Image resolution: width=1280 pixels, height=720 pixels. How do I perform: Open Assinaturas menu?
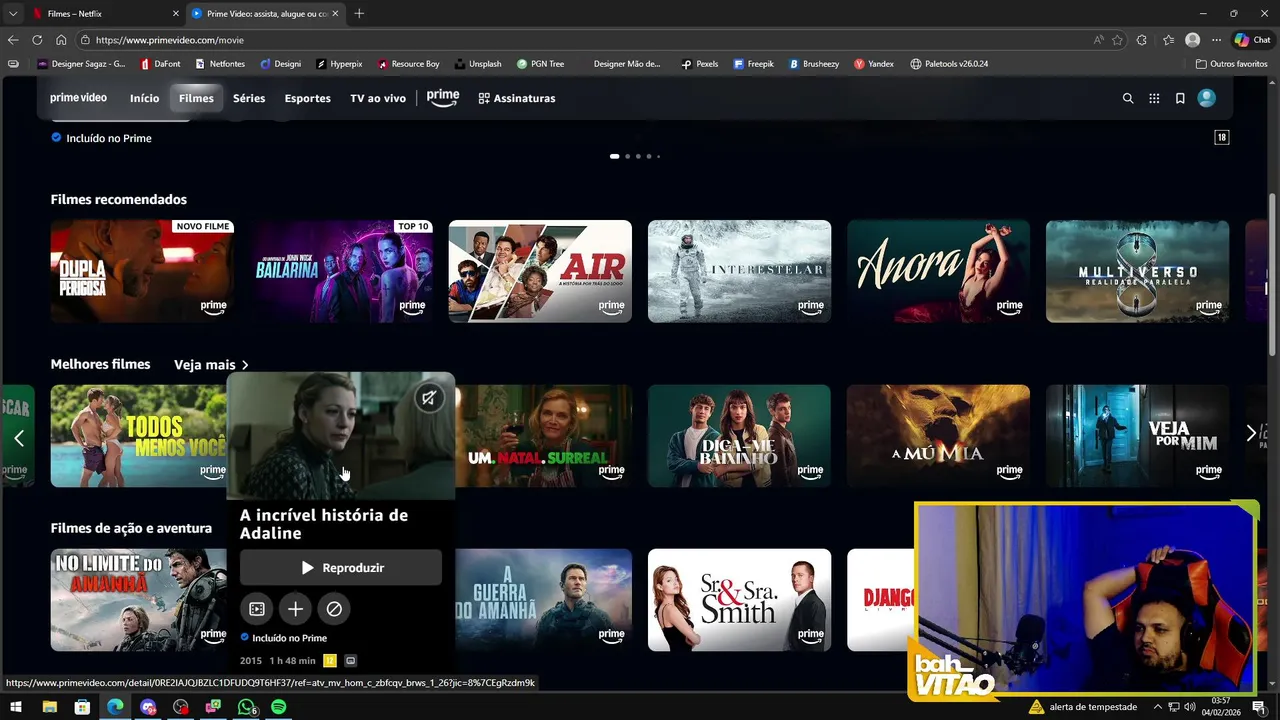click(x=516, y=98)
